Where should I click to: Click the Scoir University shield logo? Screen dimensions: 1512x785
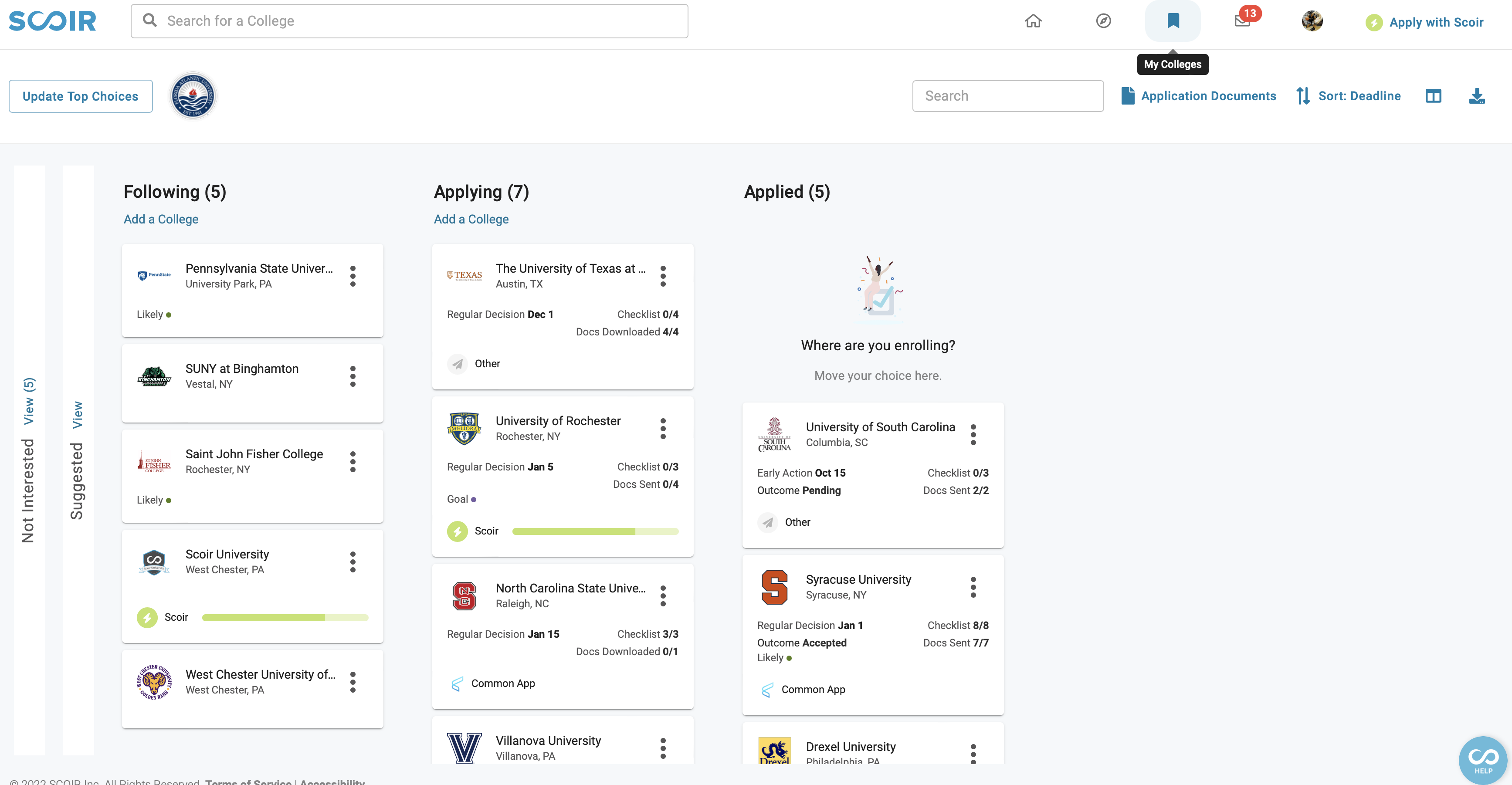tap(154, 562)
